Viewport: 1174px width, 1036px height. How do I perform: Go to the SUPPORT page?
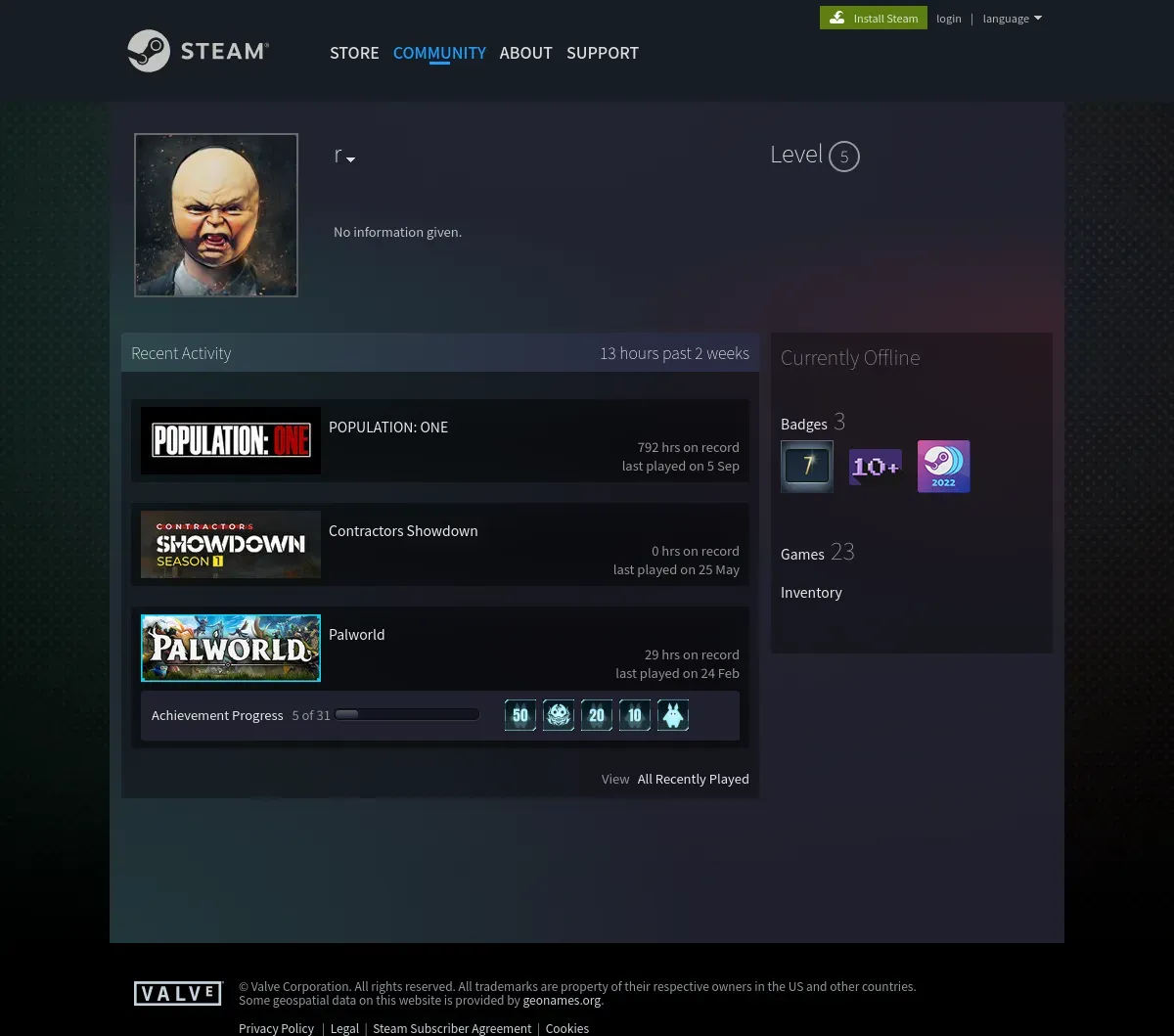[603, 53]
